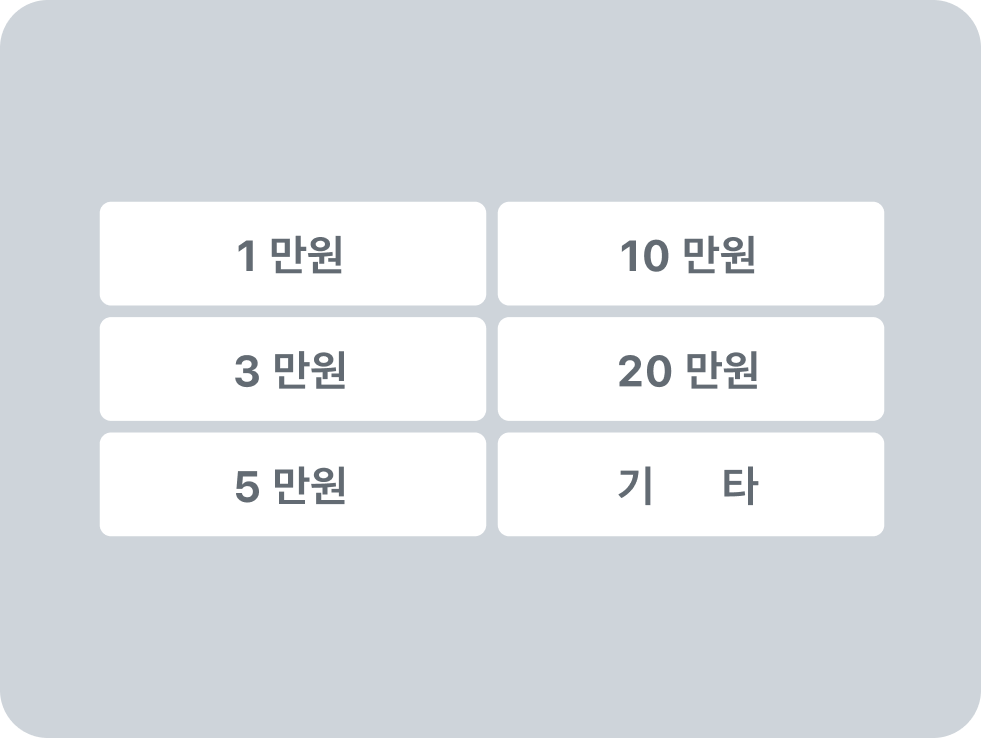Select the top button in the right column
The width and height of the screenshot is (981, 738).
coord(690,253)
